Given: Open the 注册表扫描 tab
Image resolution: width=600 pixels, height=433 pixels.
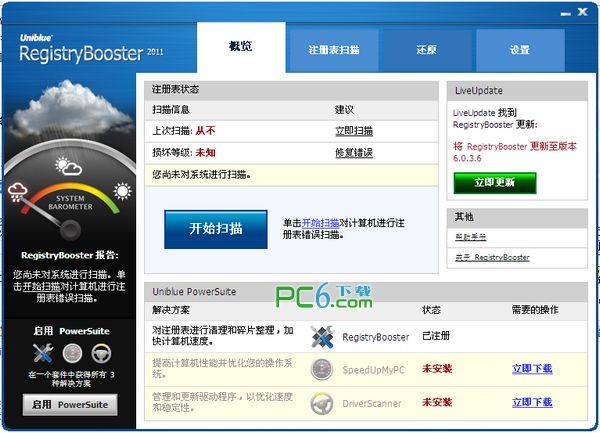Looking at the screenshot, I should click(x=334, y=50).
